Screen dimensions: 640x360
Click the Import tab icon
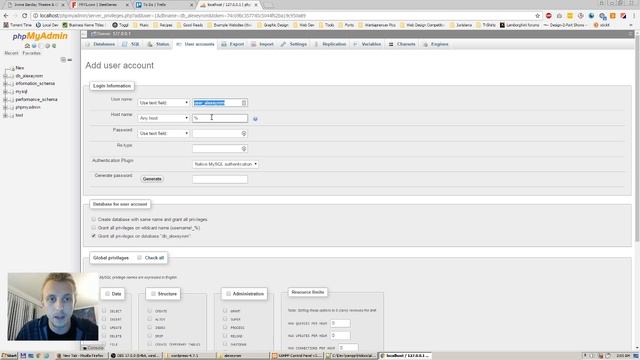(253, 44)
